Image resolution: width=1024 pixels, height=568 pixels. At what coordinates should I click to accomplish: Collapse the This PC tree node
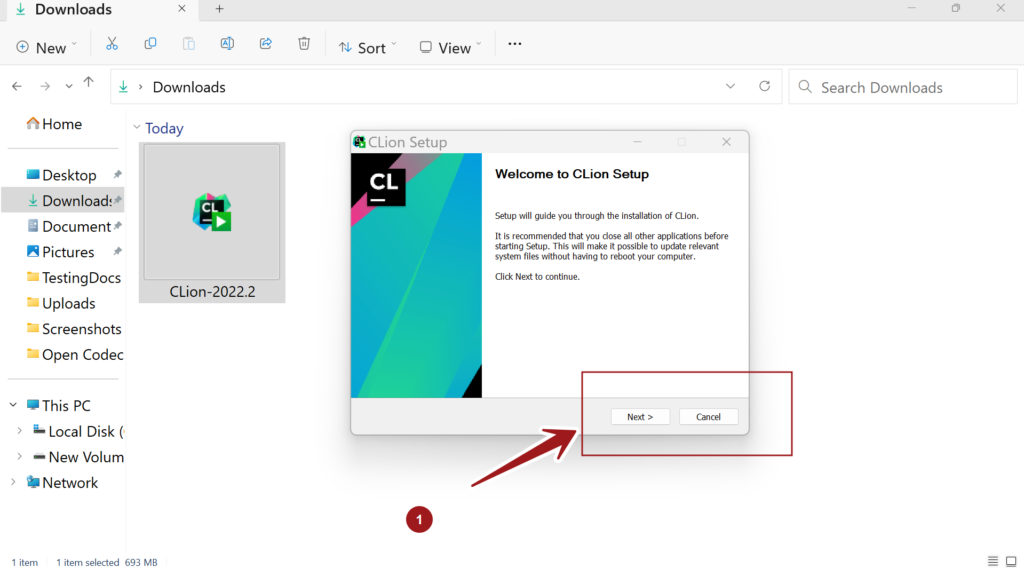pos(13,406)
